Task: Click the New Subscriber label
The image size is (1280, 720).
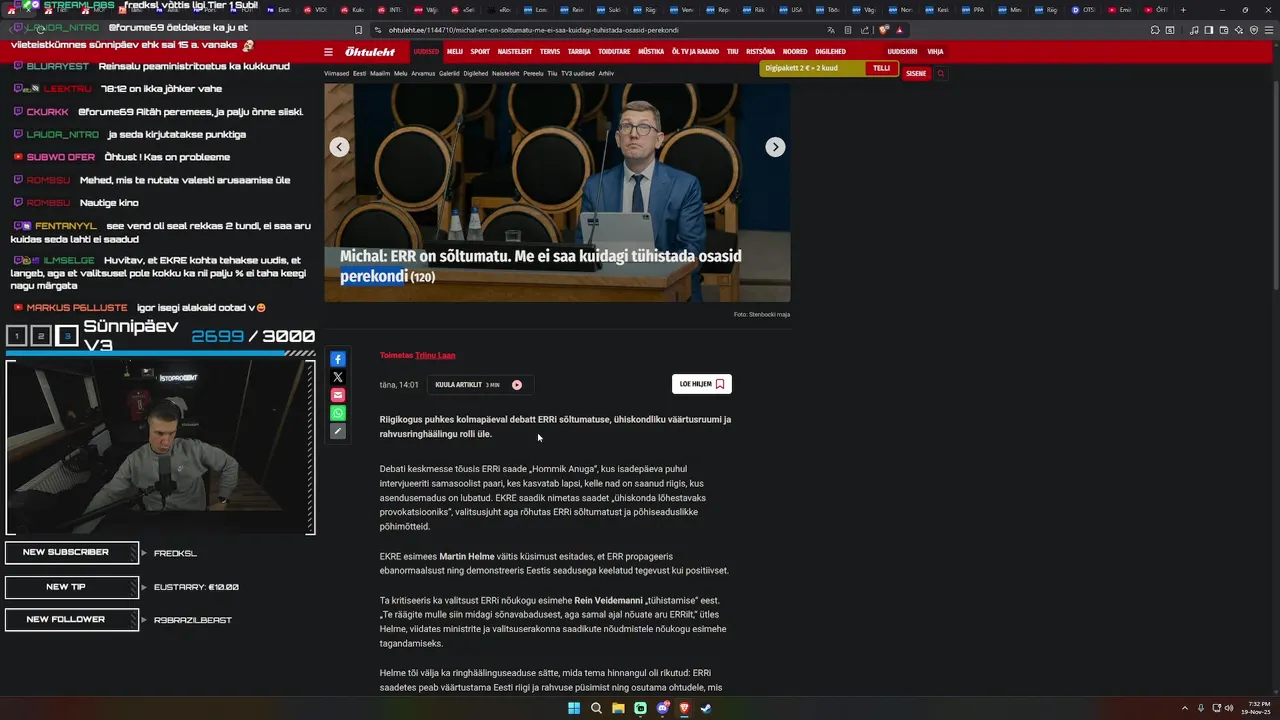Action: (x=71, y=552)
